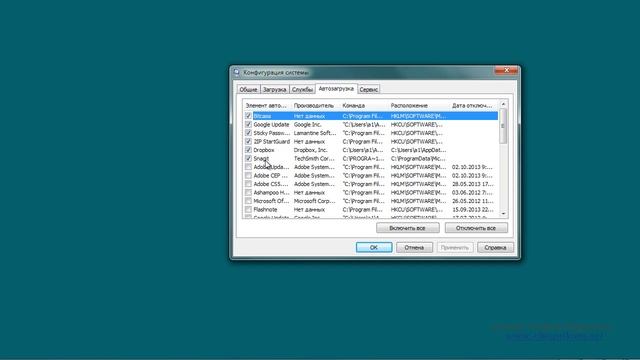Cancel with the Отмена button
The image size is (640, 360).
point(414,247)
